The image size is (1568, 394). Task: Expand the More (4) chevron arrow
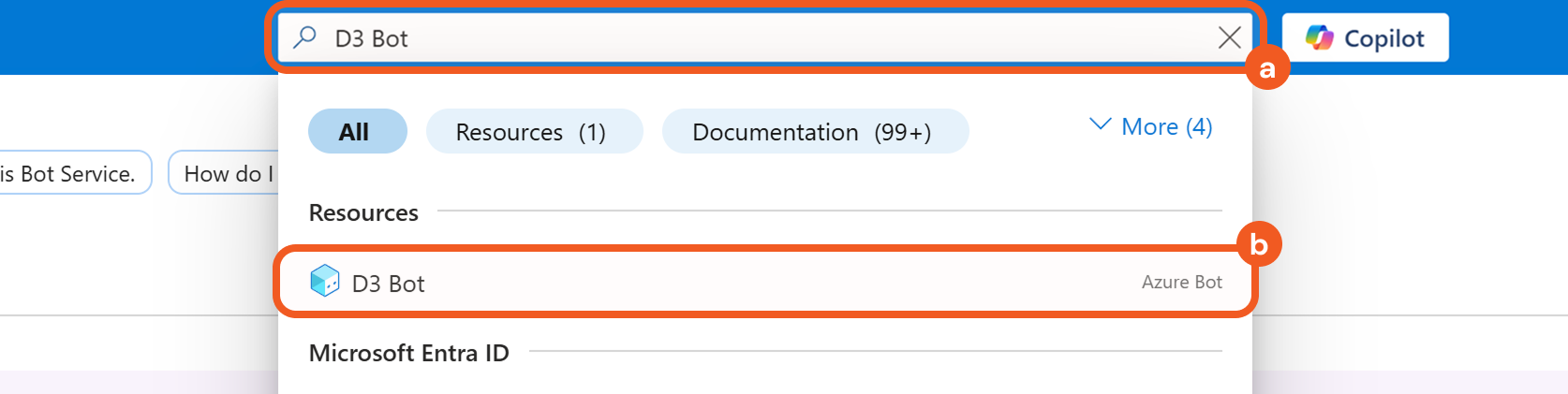(1101, 124)
